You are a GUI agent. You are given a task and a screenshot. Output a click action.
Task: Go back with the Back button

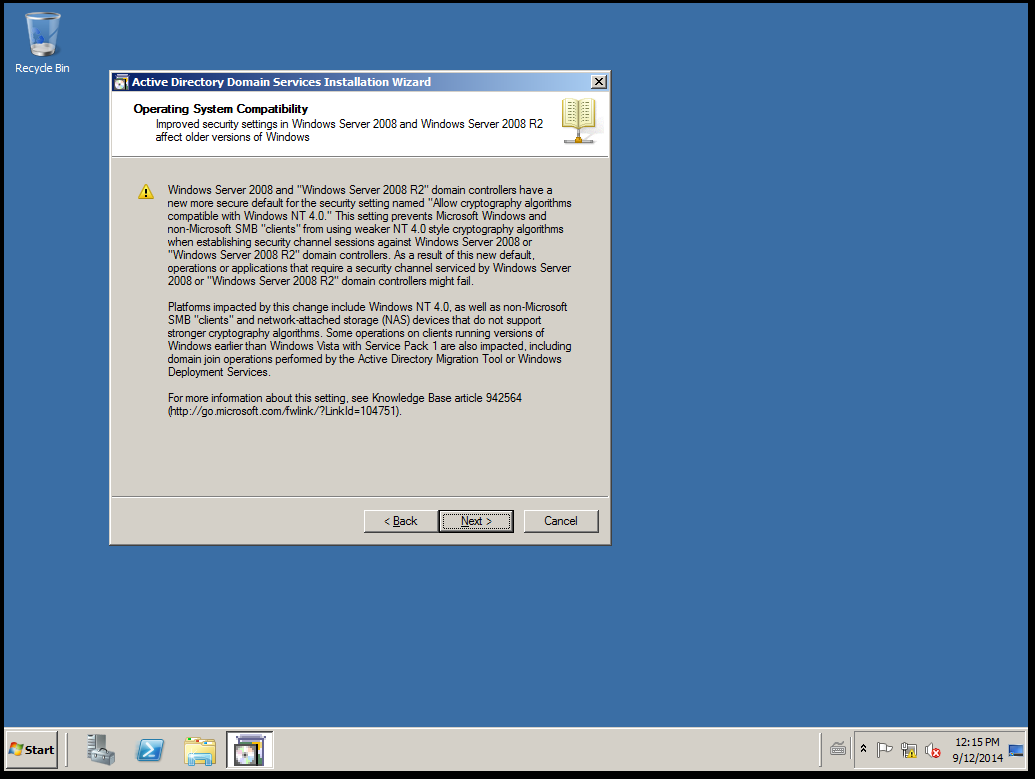(x=401, y=521)
